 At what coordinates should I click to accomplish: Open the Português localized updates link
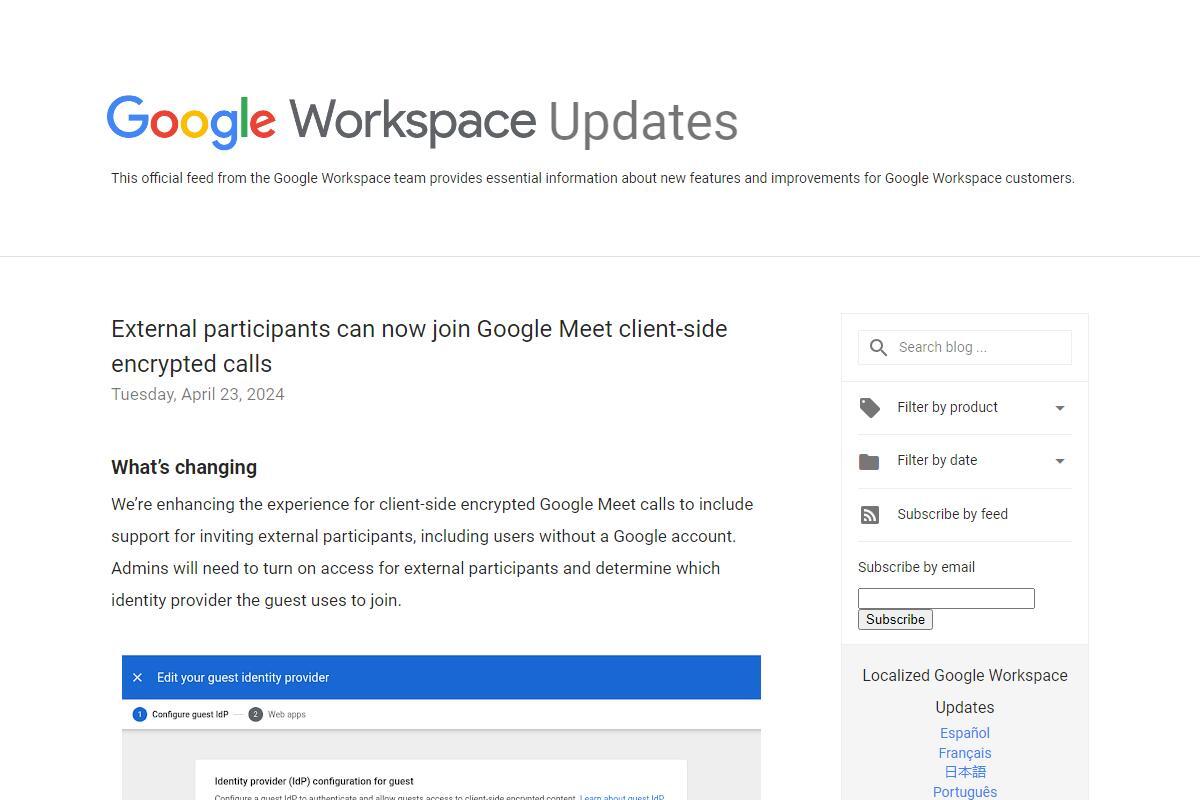click(x=965, y=792)
